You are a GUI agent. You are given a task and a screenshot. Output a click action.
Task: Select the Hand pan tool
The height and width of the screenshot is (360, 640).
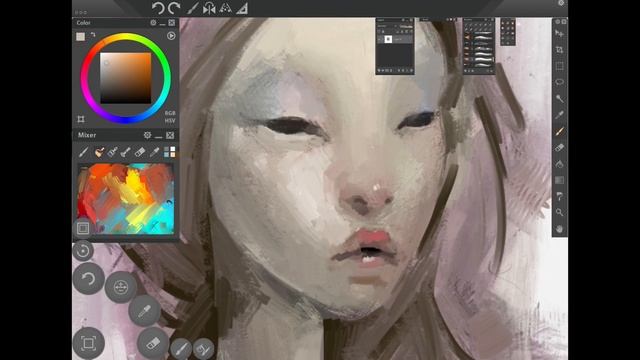click(560, 229)
